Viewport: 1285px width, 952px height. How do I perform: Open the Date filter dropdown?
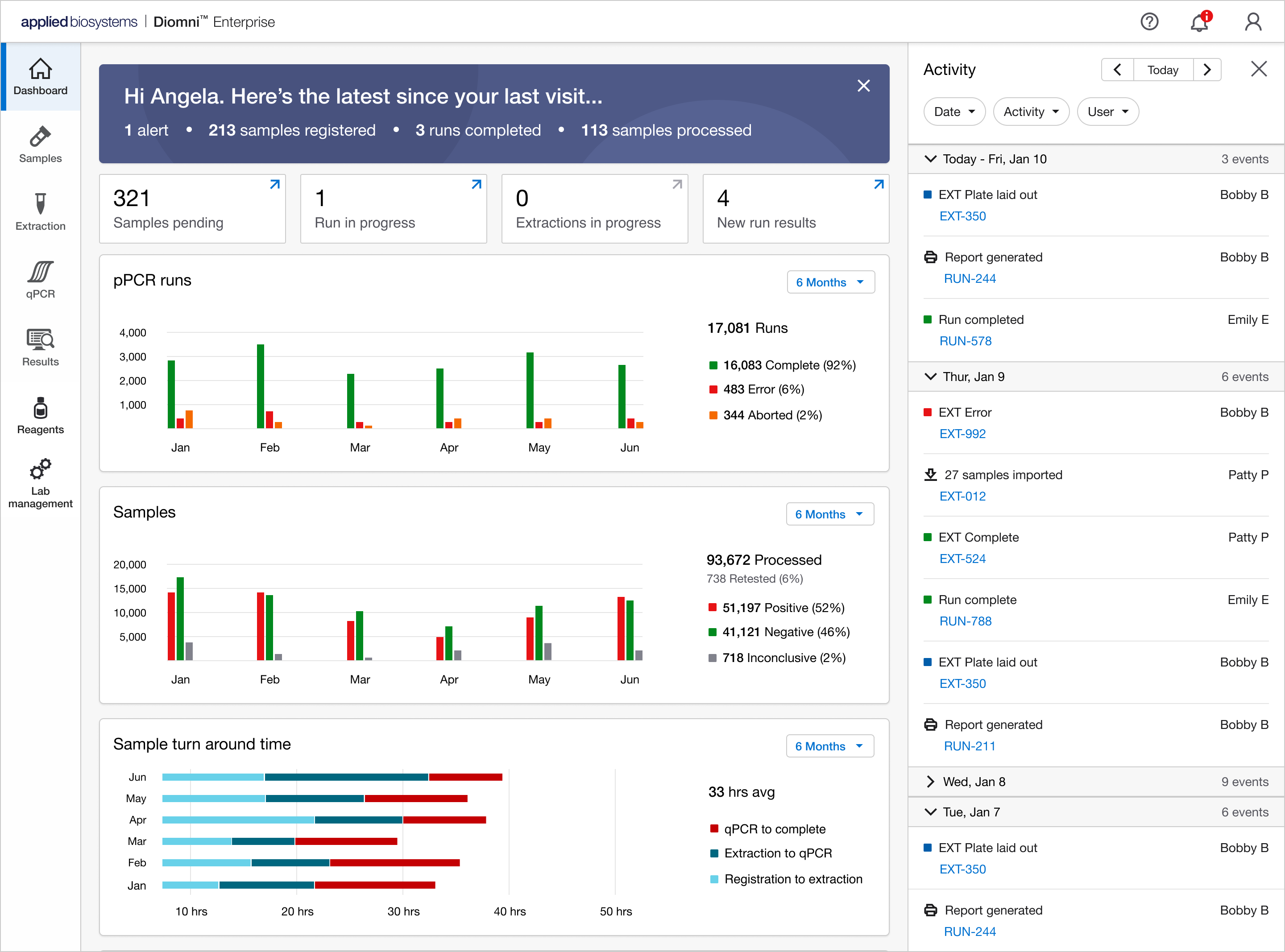click(x=954, y=112)
